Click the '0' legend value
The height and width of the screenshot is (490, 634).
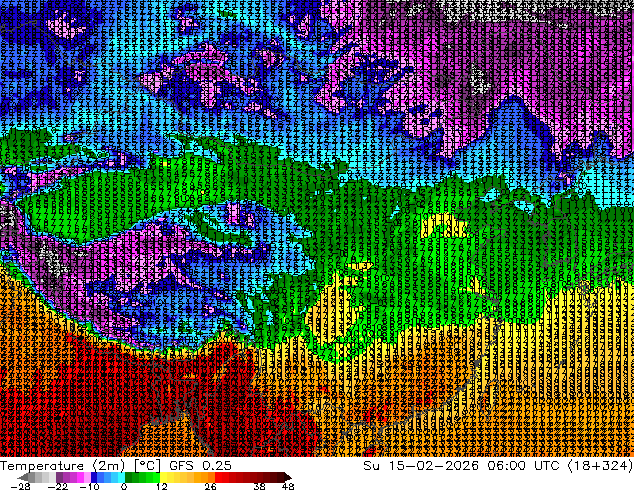[124, 486]
